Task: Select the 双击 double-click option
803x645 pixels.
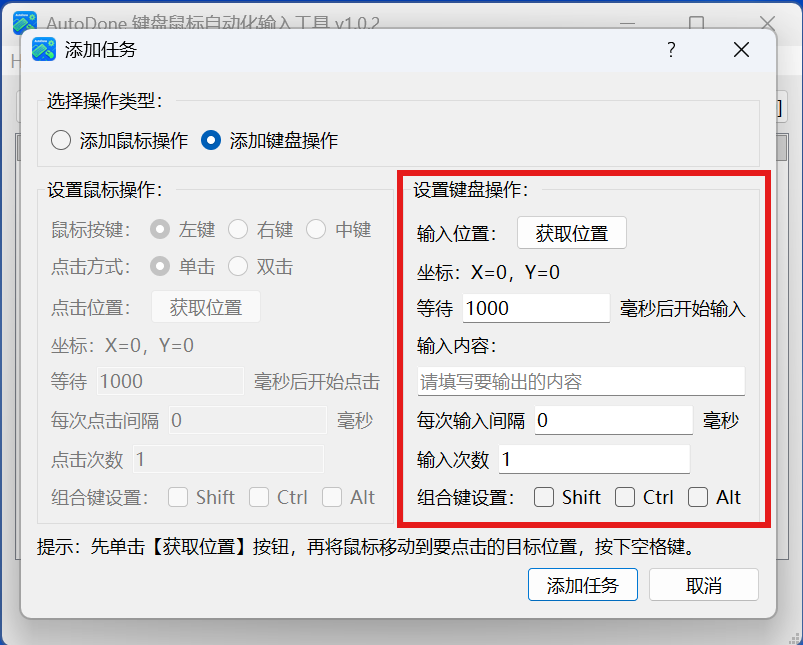Action: [x=237, y=267]
